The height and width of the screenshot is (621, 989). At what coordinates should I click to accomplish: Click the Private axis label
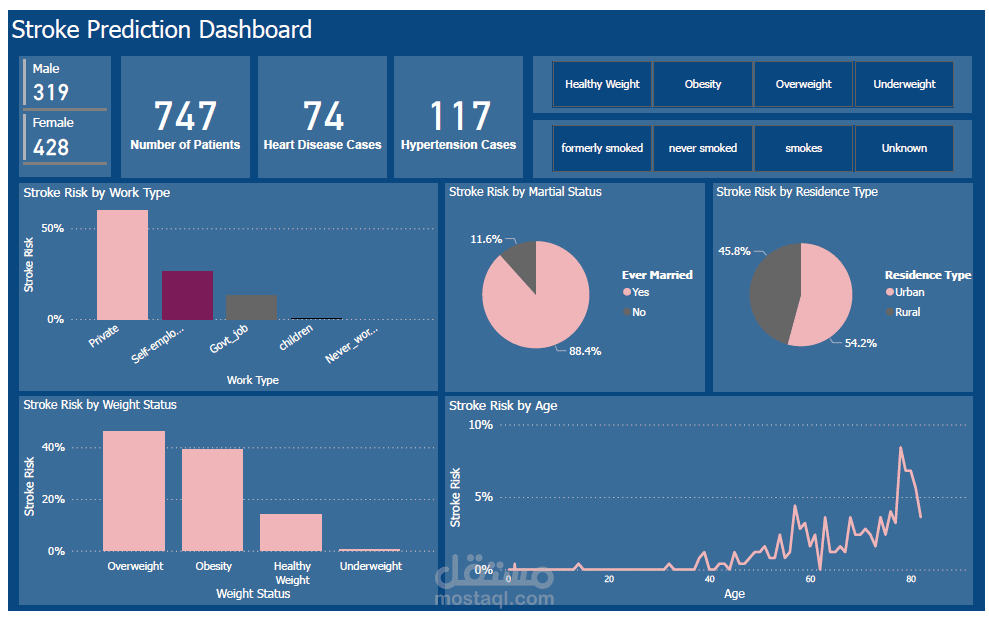click(104, 336)
